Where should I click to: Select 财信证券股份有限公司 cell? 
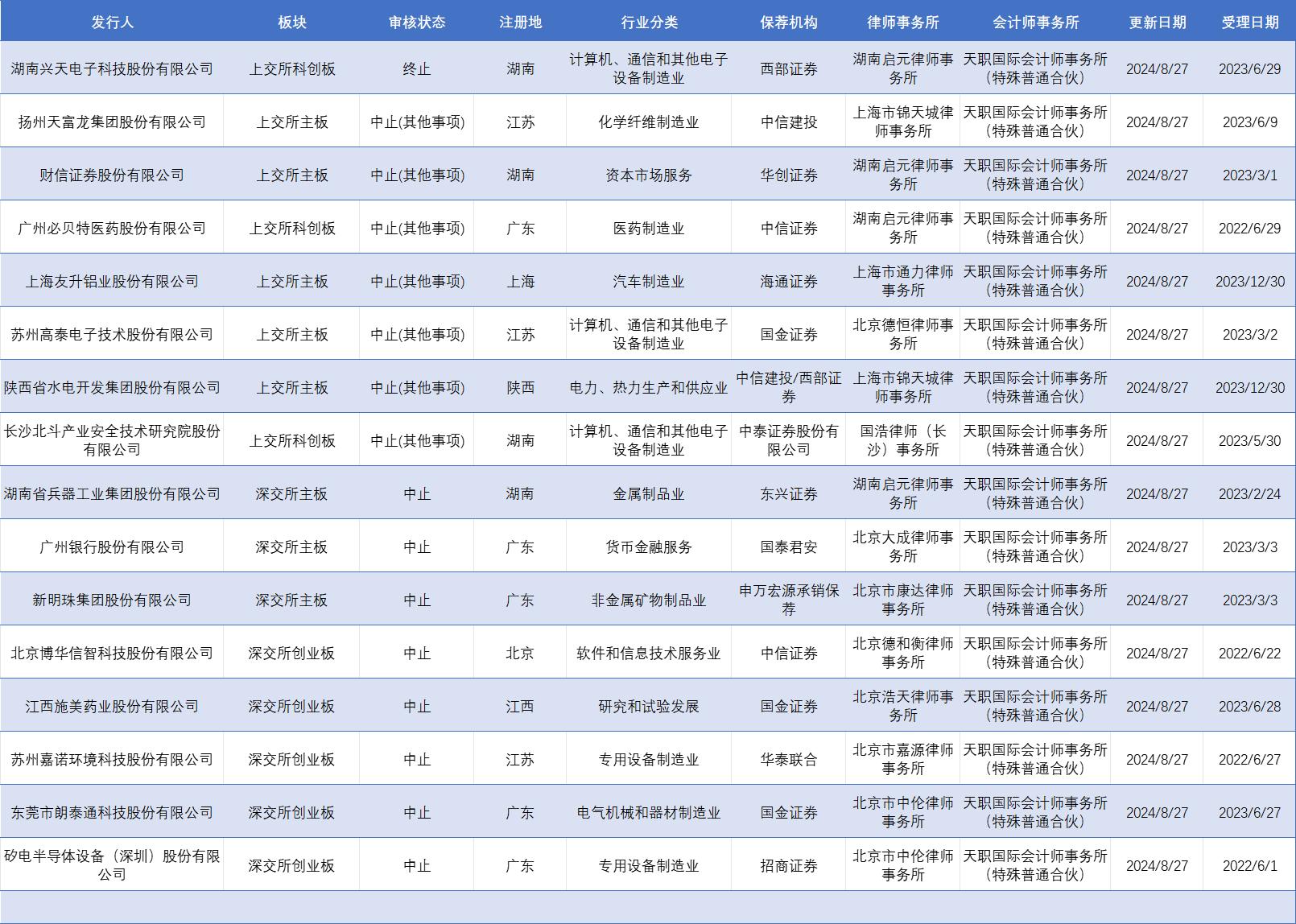tap(112, 175)
